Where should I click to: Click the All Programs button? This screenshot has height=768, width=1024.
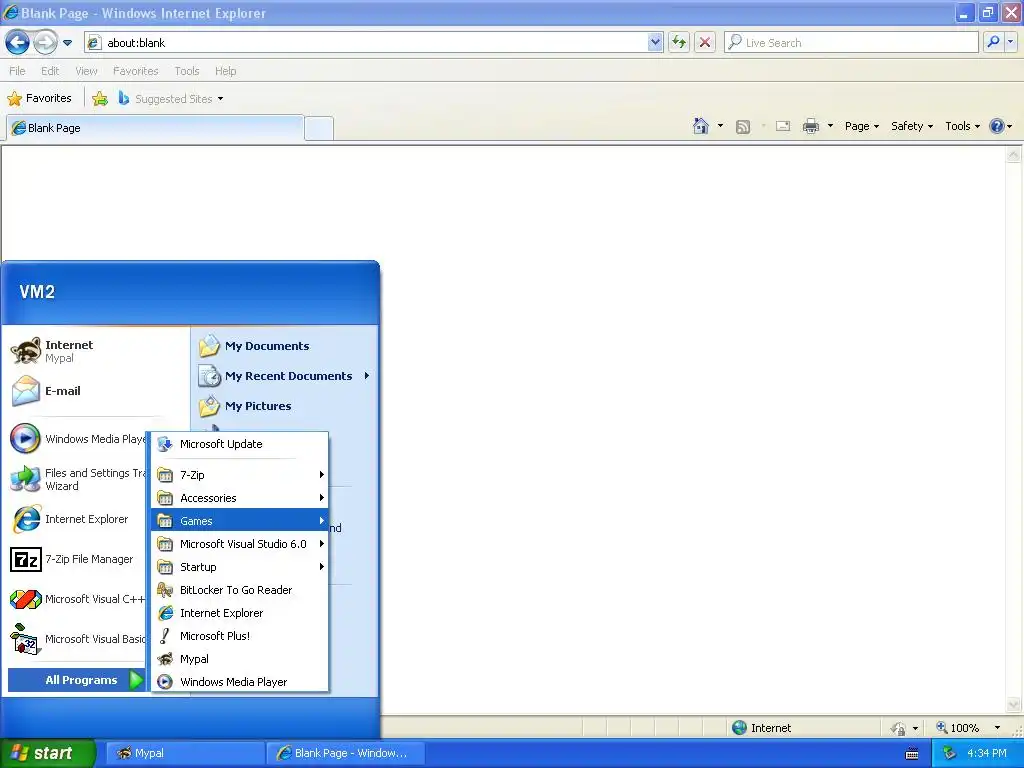click(77, 680)
